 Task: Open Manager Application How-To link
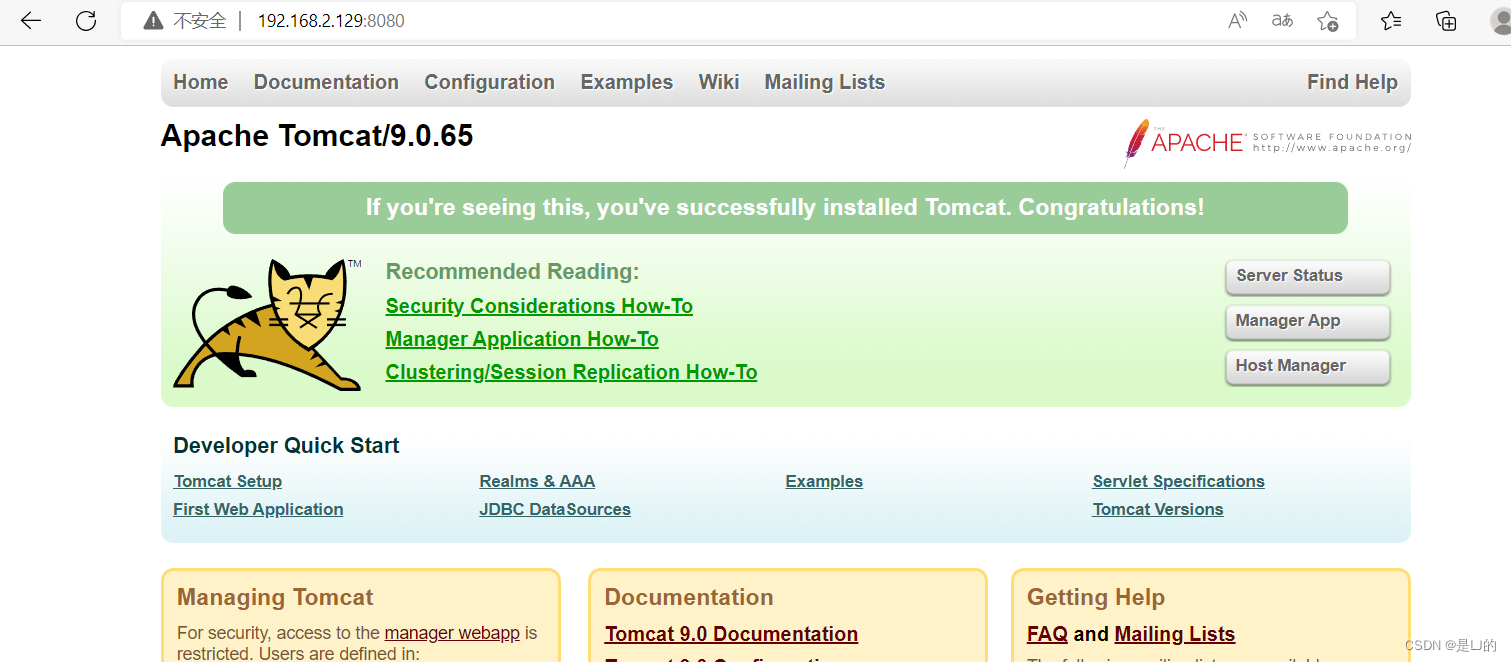(522, 339)
